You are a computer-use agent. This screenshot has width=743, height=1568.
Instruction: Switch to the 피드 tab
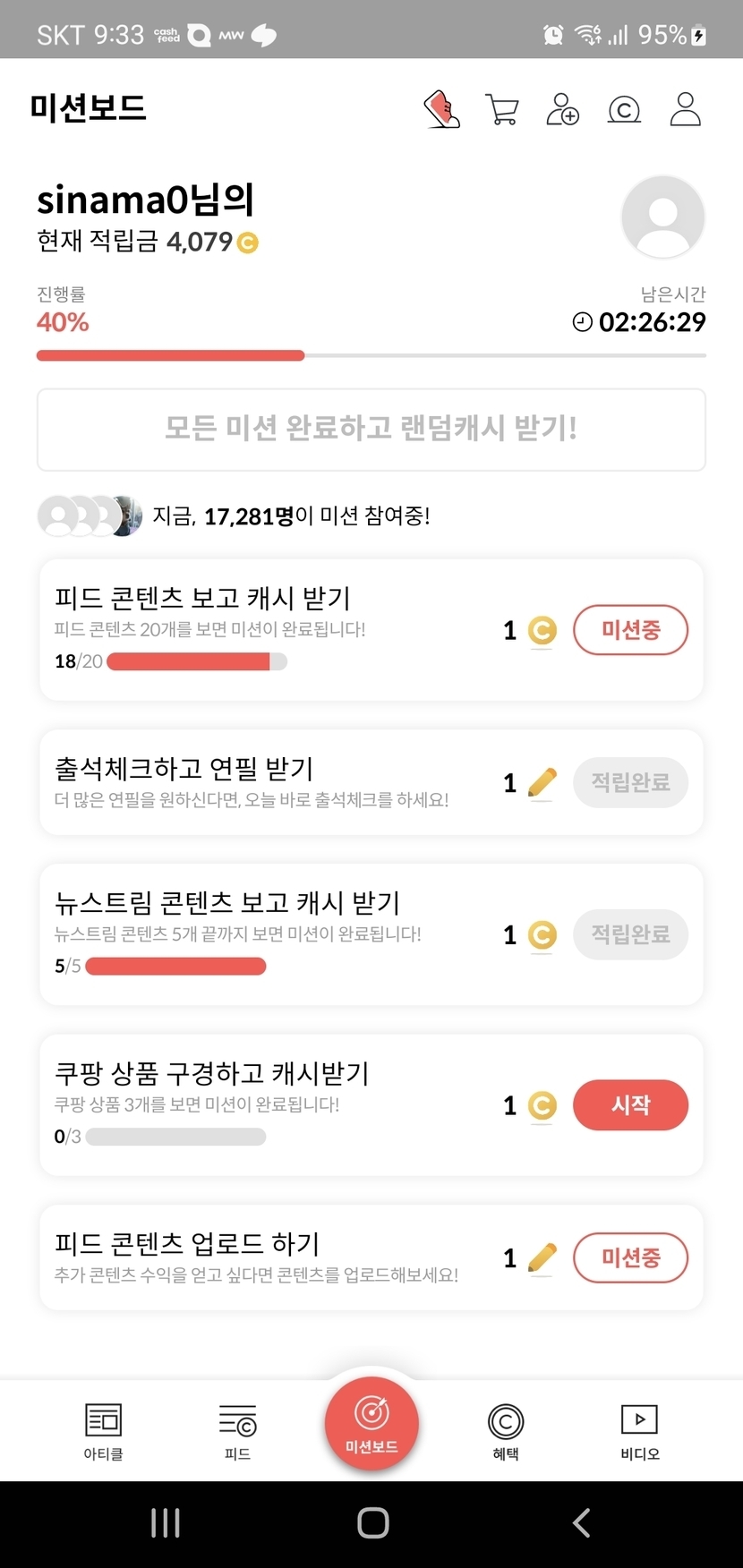pyautogui.click(x=237, y=1431)
